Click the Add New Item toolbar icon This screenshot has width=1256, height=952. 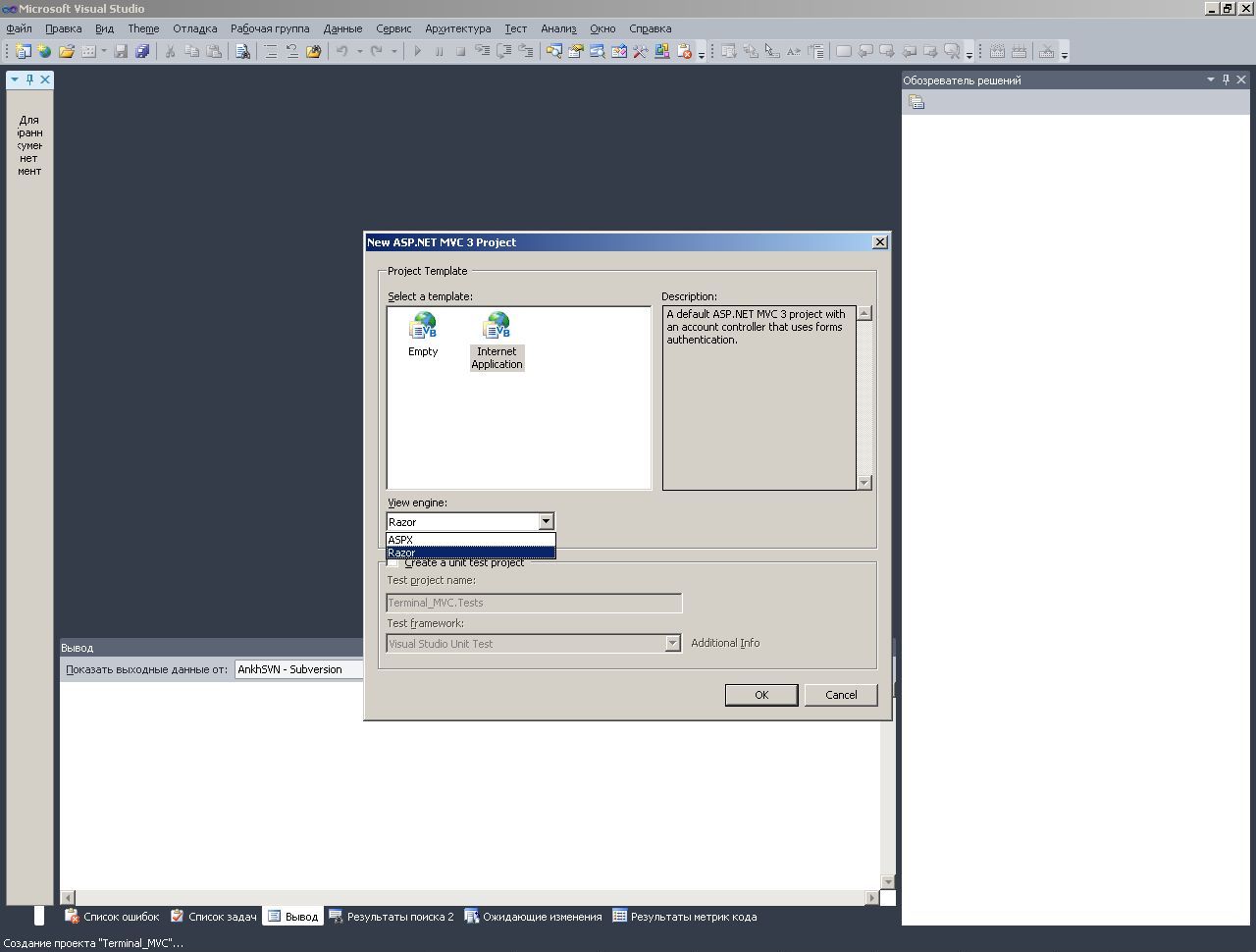pyautogui.click(x=88, y=51)
